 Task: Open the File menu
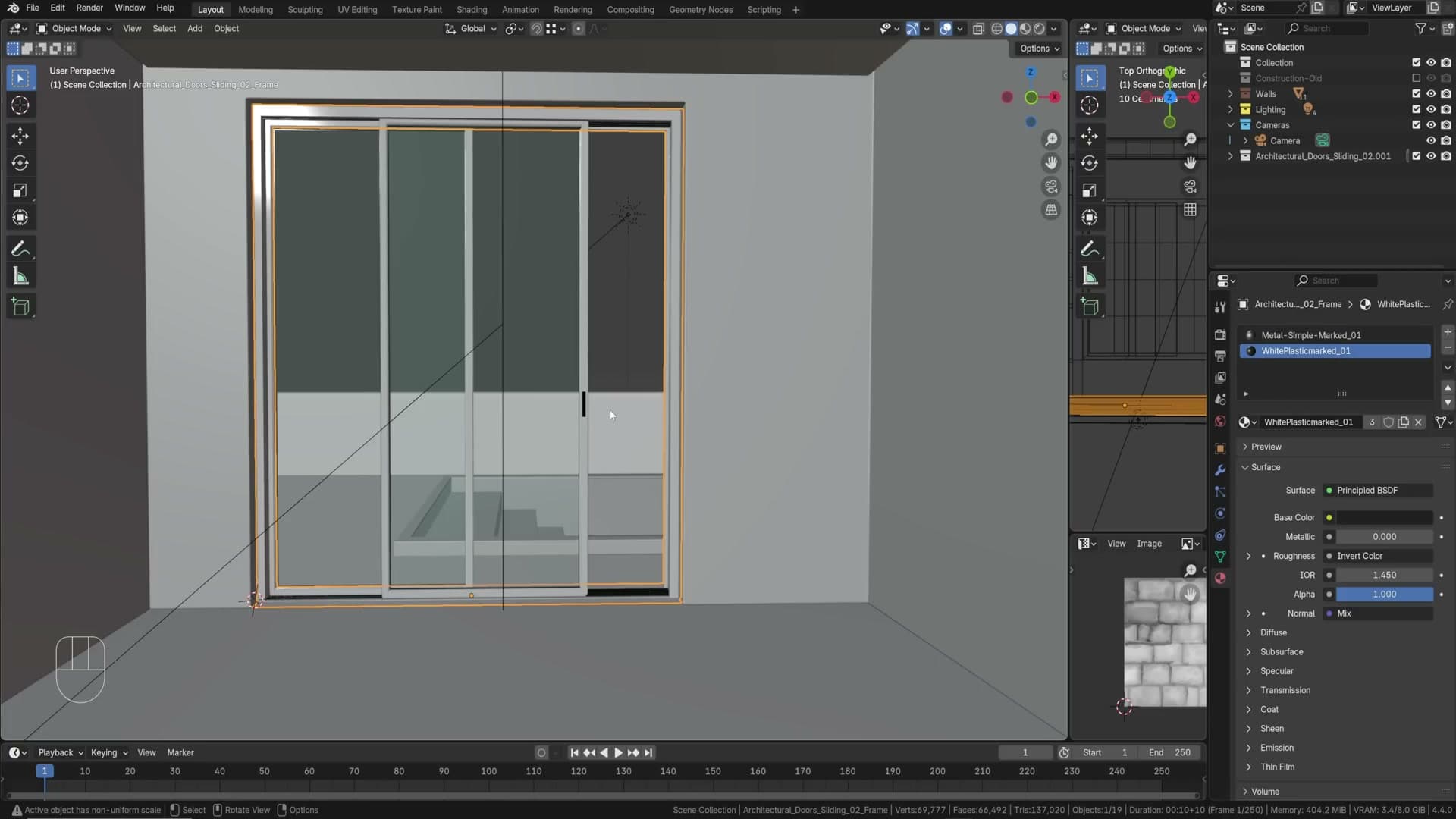click(x=33, y=8)
